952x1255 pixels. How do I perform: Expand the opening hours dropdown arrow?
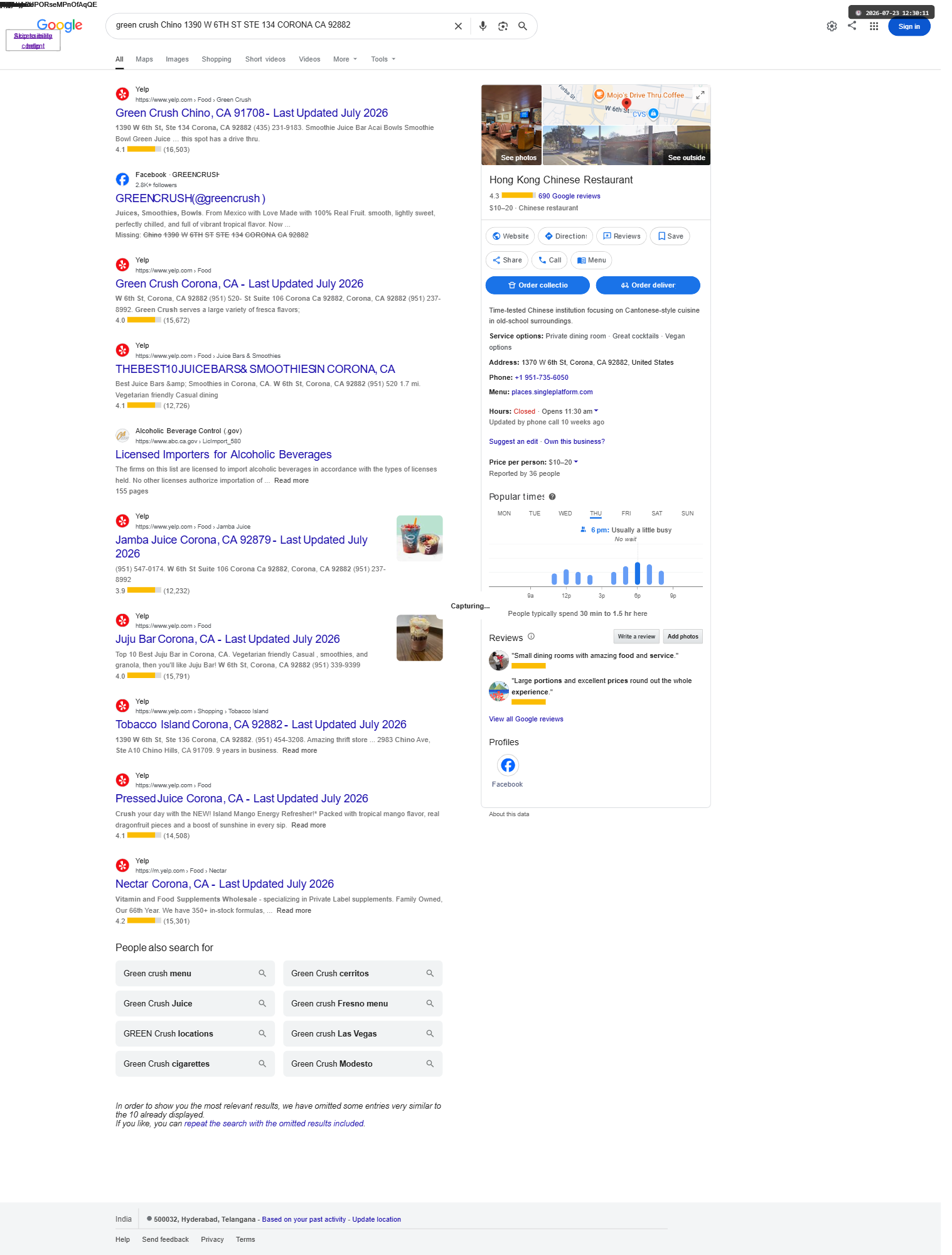click(596, 411)
